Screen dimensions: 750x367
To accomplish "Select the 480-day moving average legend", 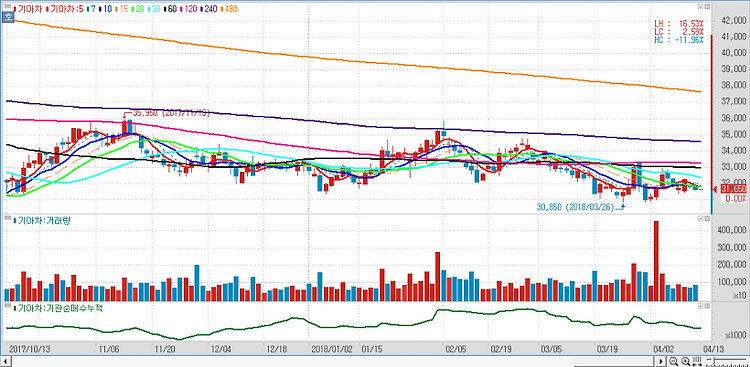I will tap(229, 9).
